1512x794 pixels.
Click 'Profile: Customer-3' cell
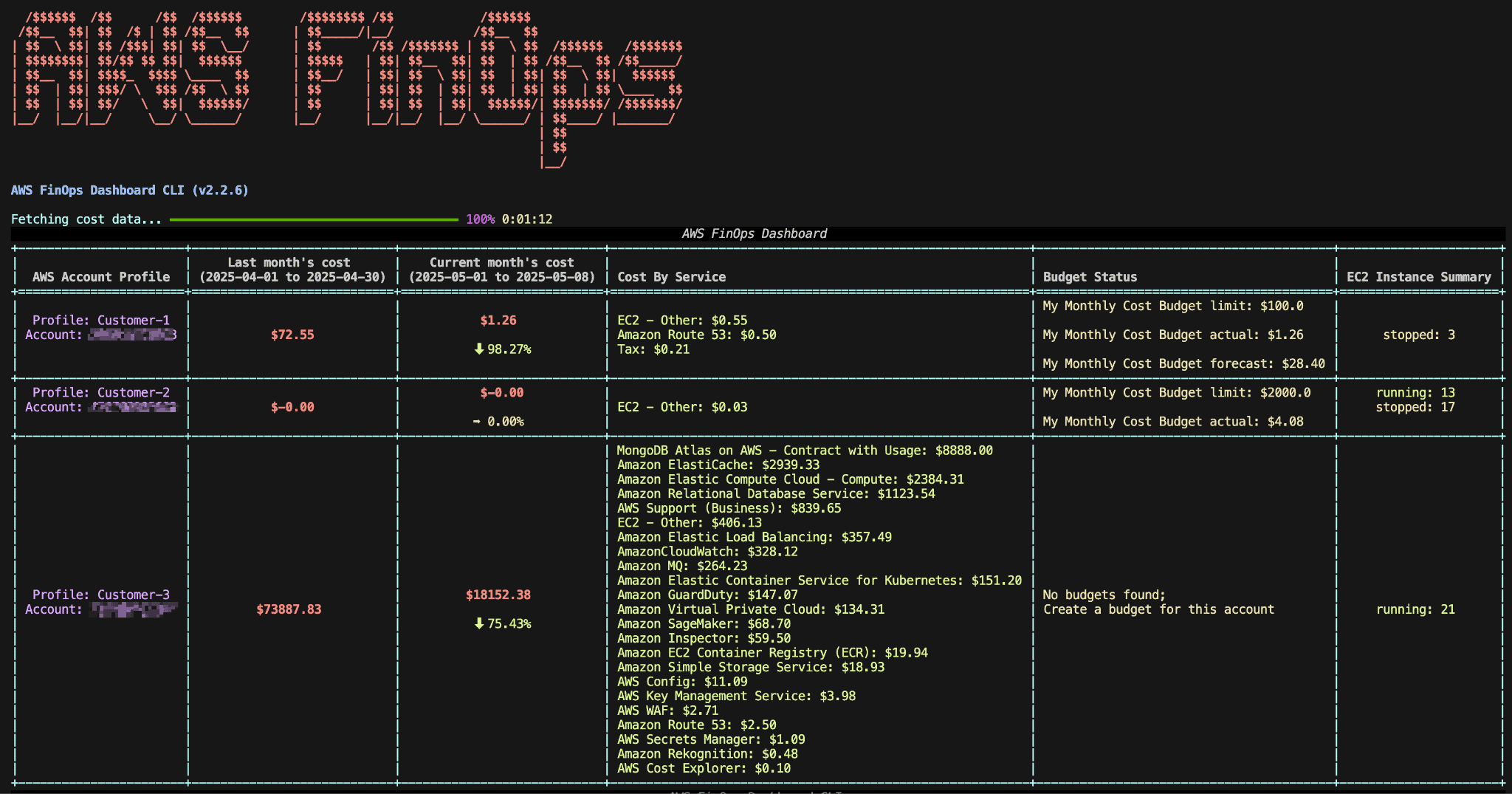pos(101,595)
